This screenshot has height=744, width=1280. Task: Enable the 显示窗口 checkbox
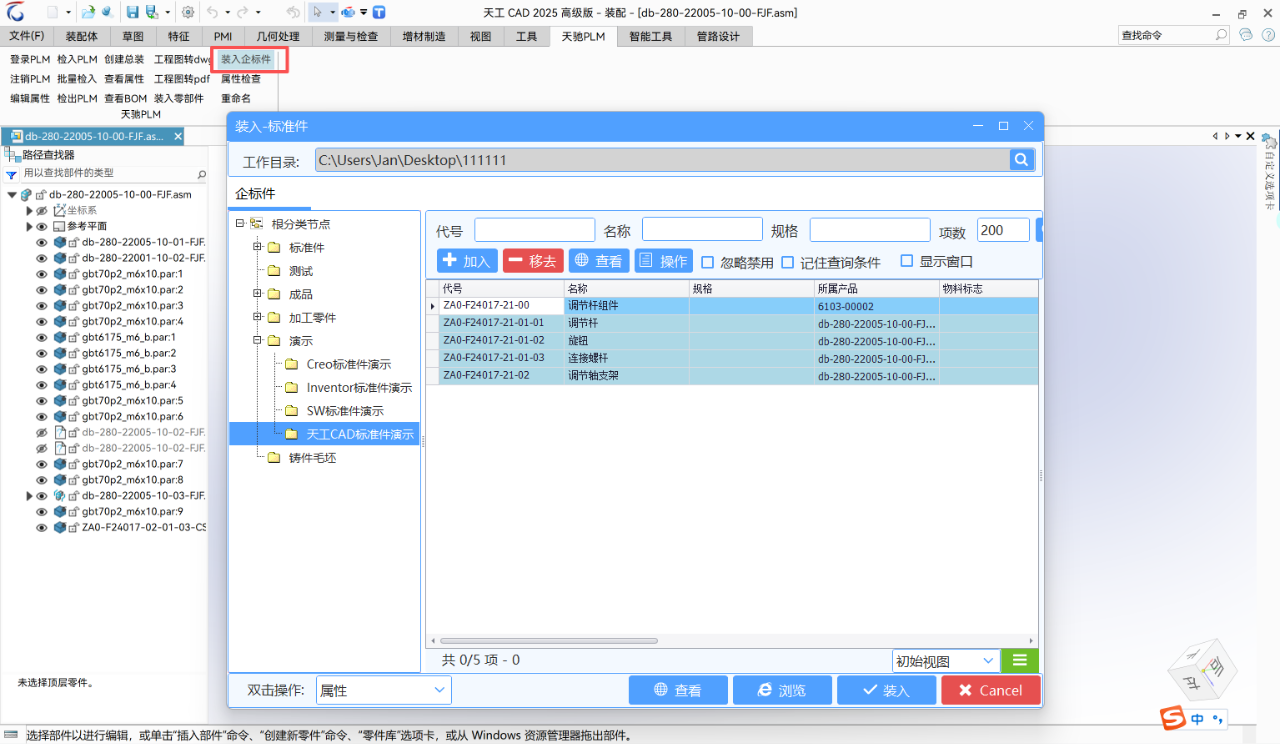point(907,261)
